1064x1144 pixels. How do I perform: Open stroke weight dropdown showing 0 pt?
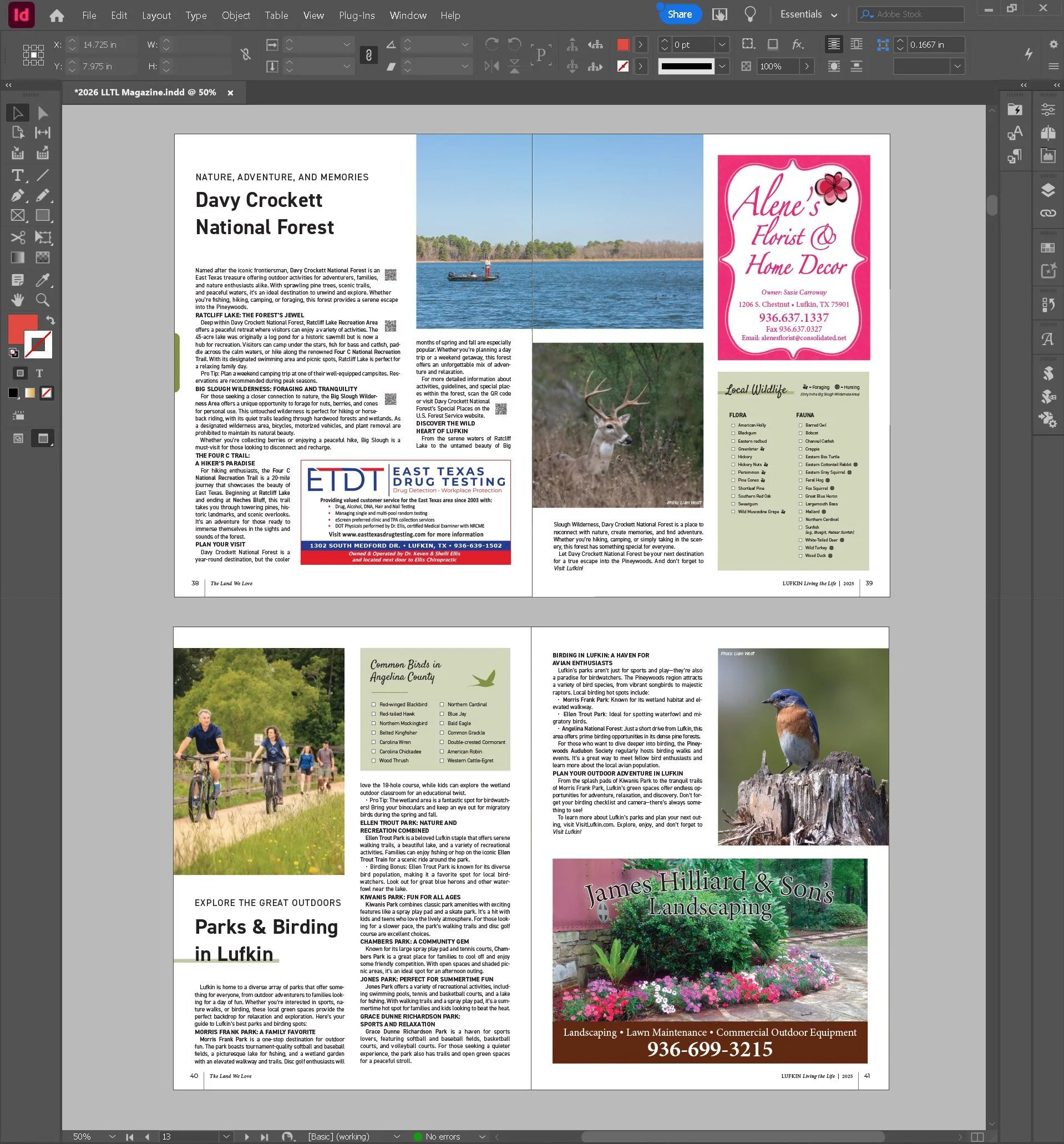[x=722, y=44]
